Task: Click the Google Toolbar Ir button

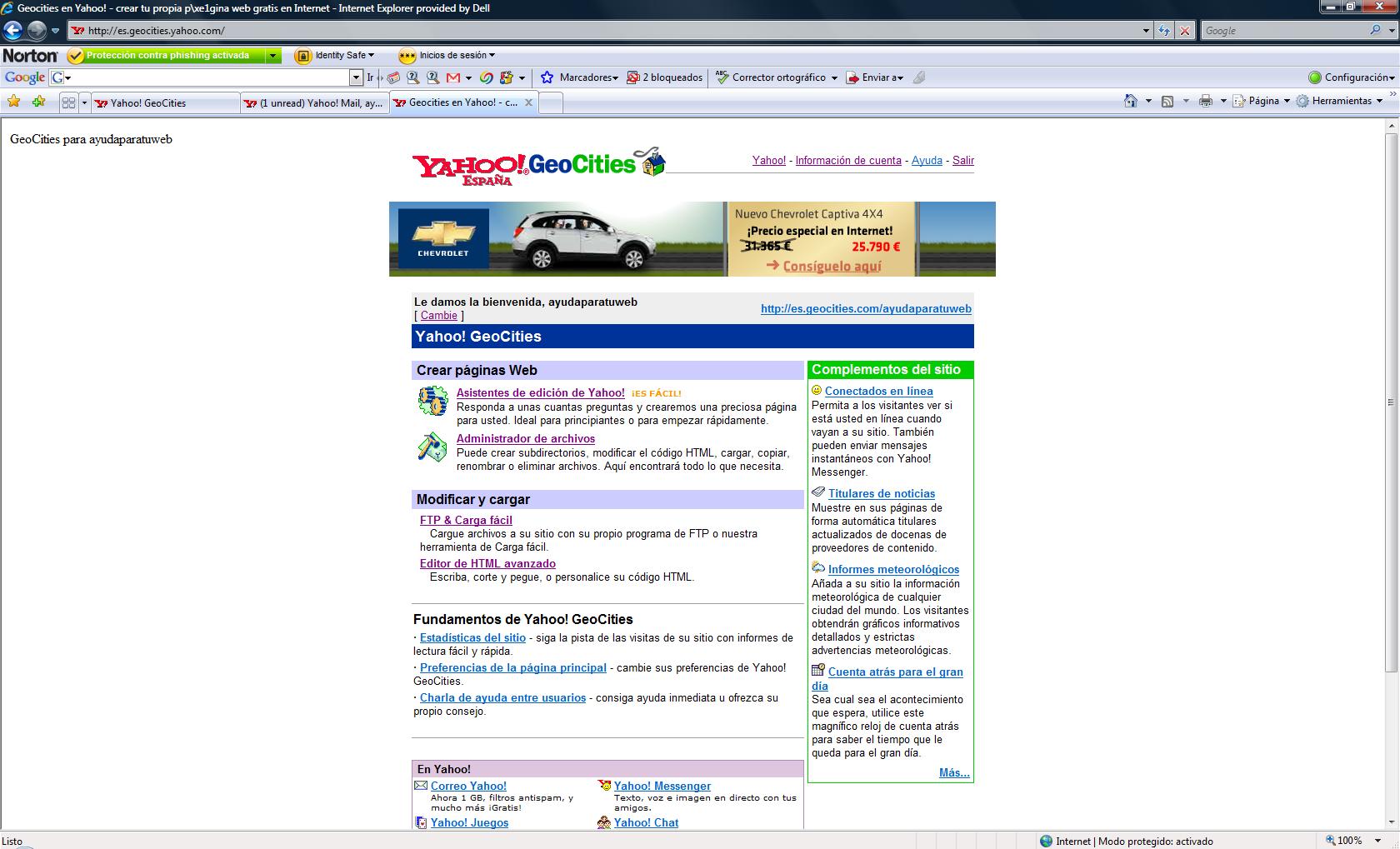Action: (x=371, y=77)
